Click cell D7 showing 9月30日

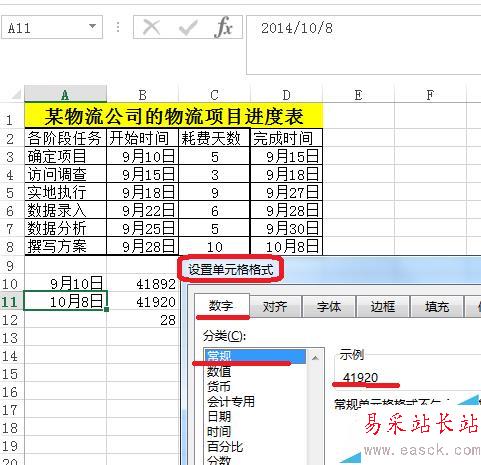[x=286, y=228]
